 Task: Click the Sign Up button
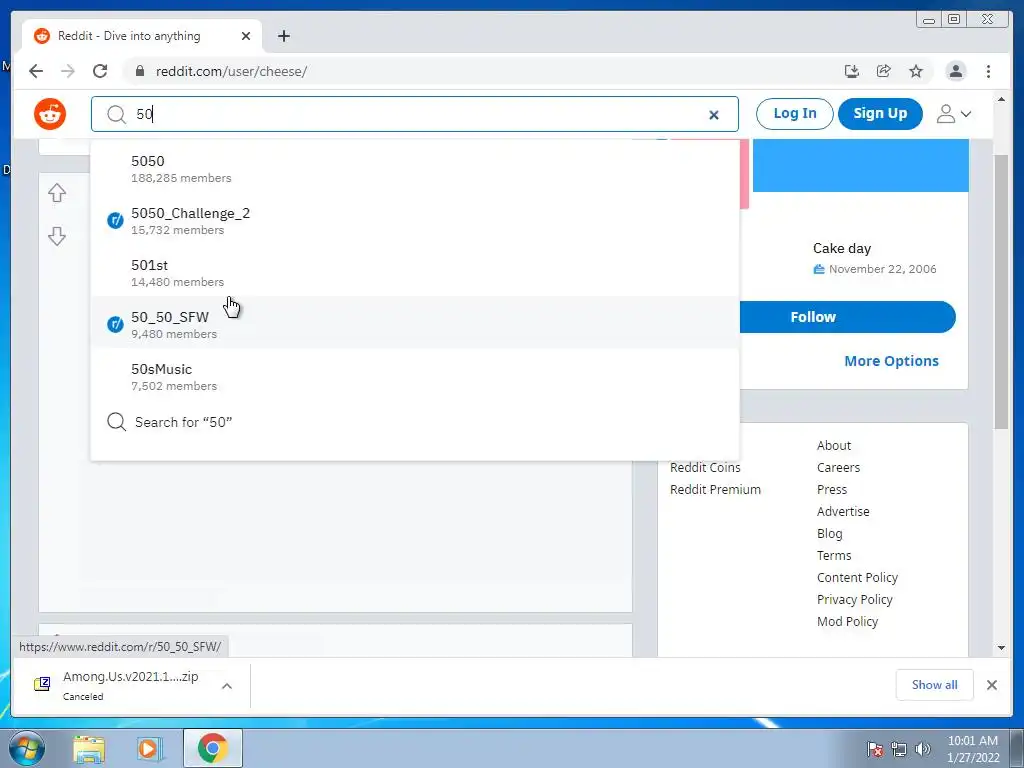[x=880, y=114]
